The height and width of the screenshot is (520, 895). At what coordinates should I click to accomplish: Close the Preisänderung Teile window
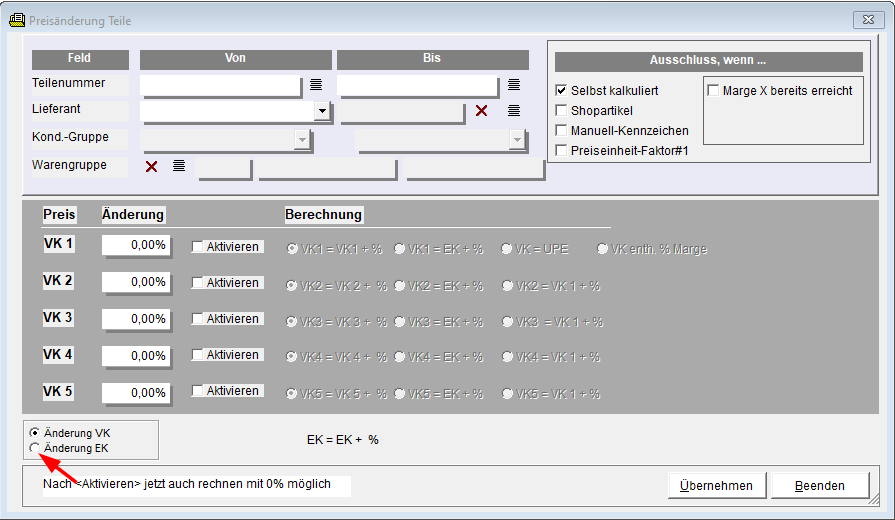coord(868,19)
